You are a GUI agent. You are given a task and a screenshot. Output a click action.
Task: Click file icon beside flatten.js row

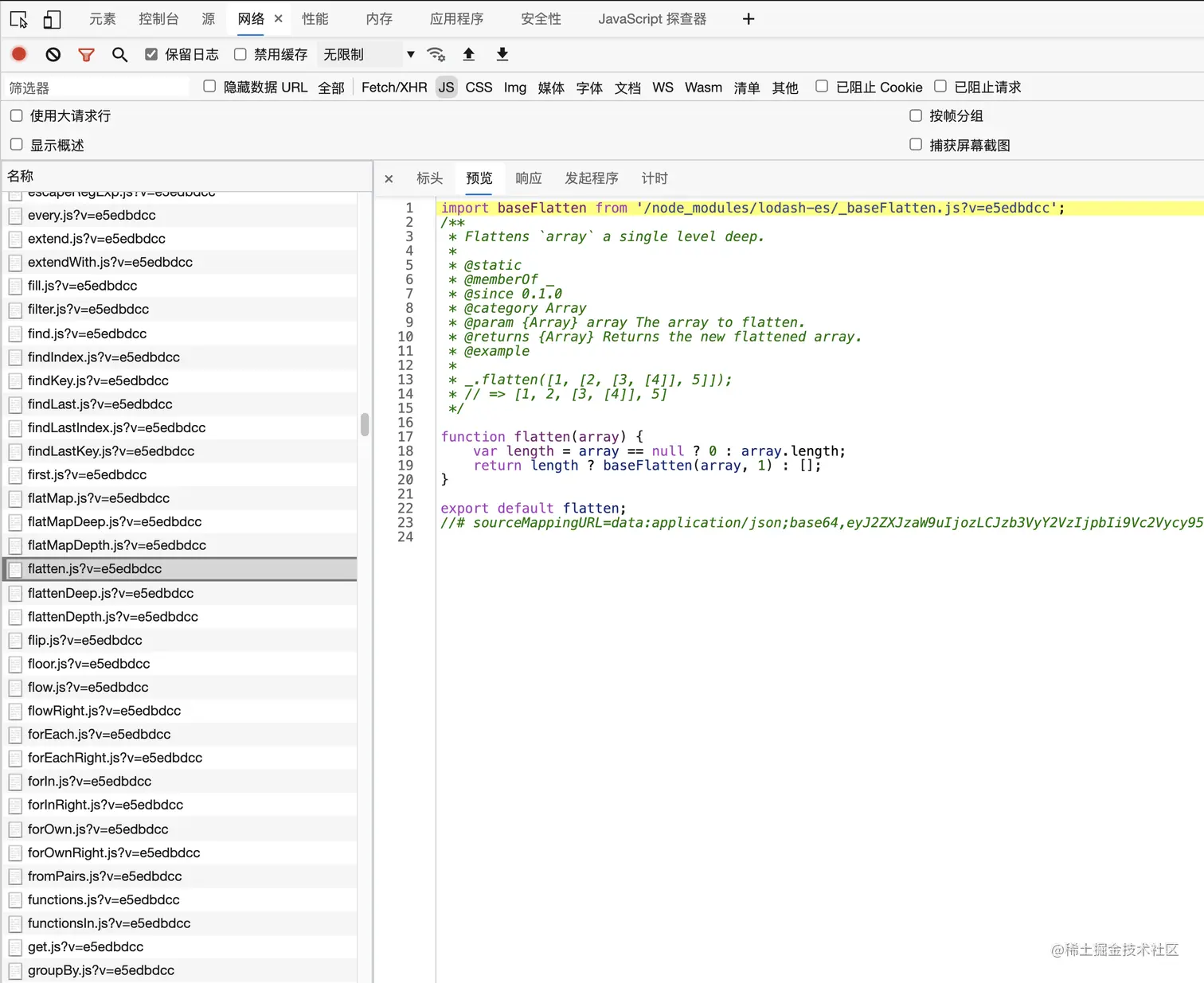point(15,569)
